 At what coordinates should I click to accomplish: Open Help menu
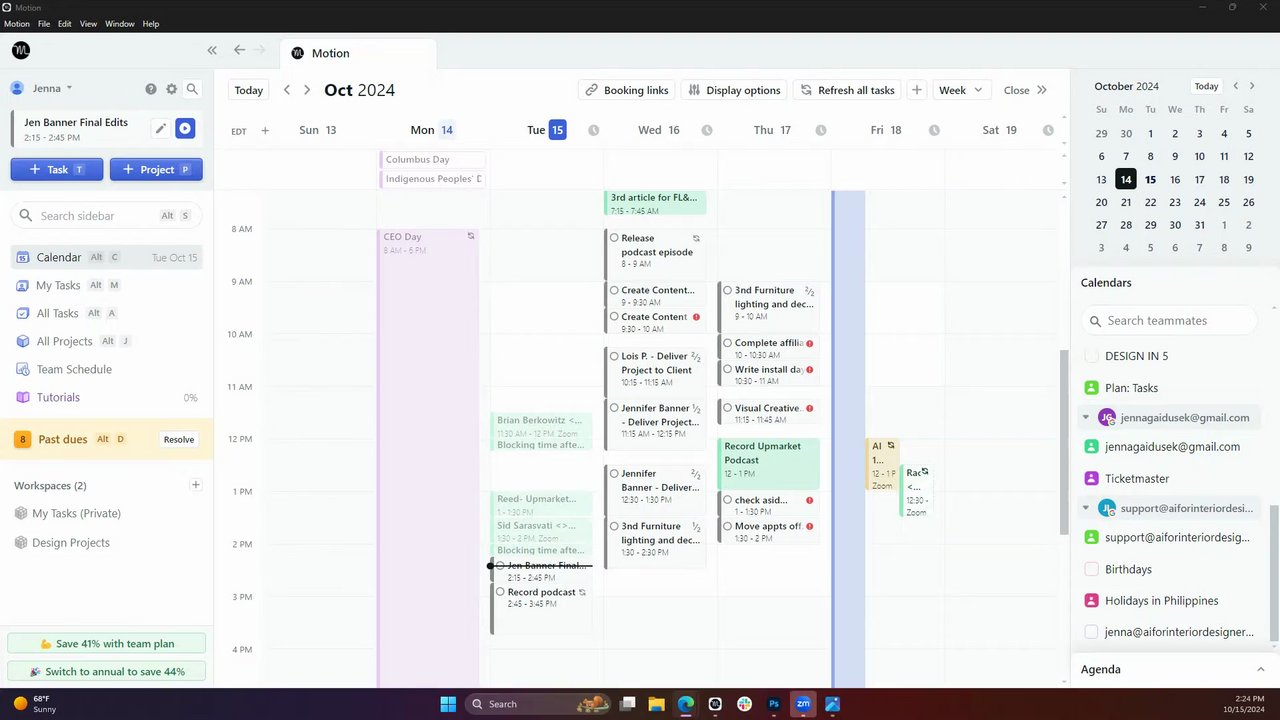pyautogui.click(x=151, y=24)
